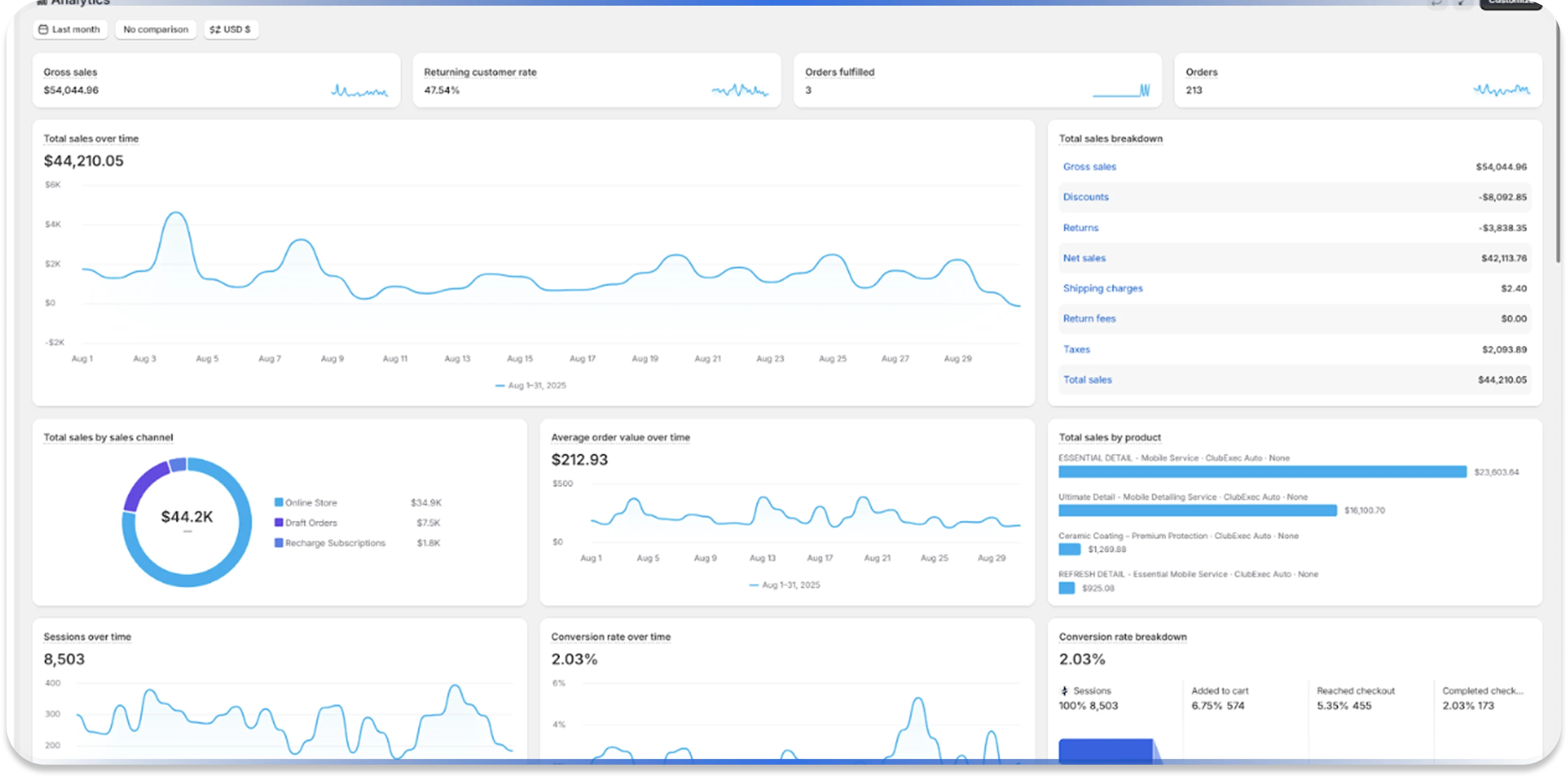
Task: Open the Last month date range selector
Action: (x=70, y=28)
